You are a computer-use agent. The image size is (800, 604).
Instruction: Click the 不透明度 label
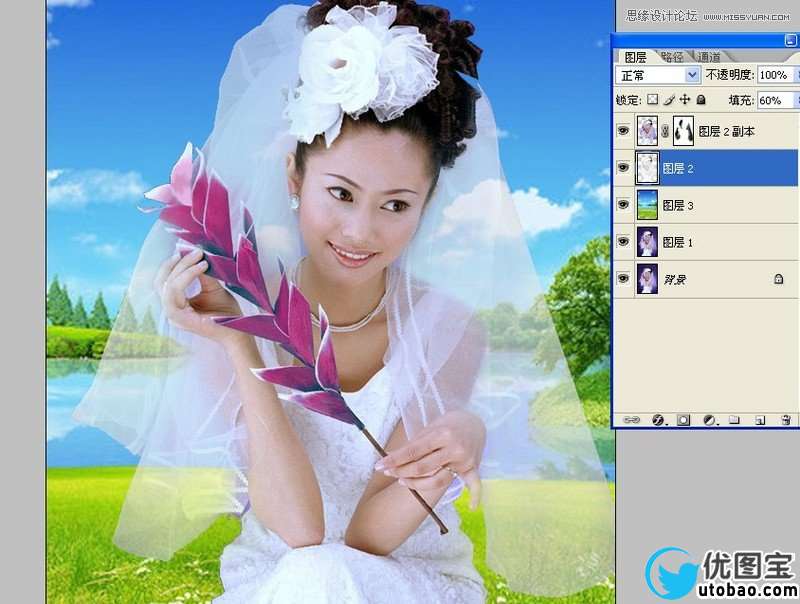(x=729, y=75)
